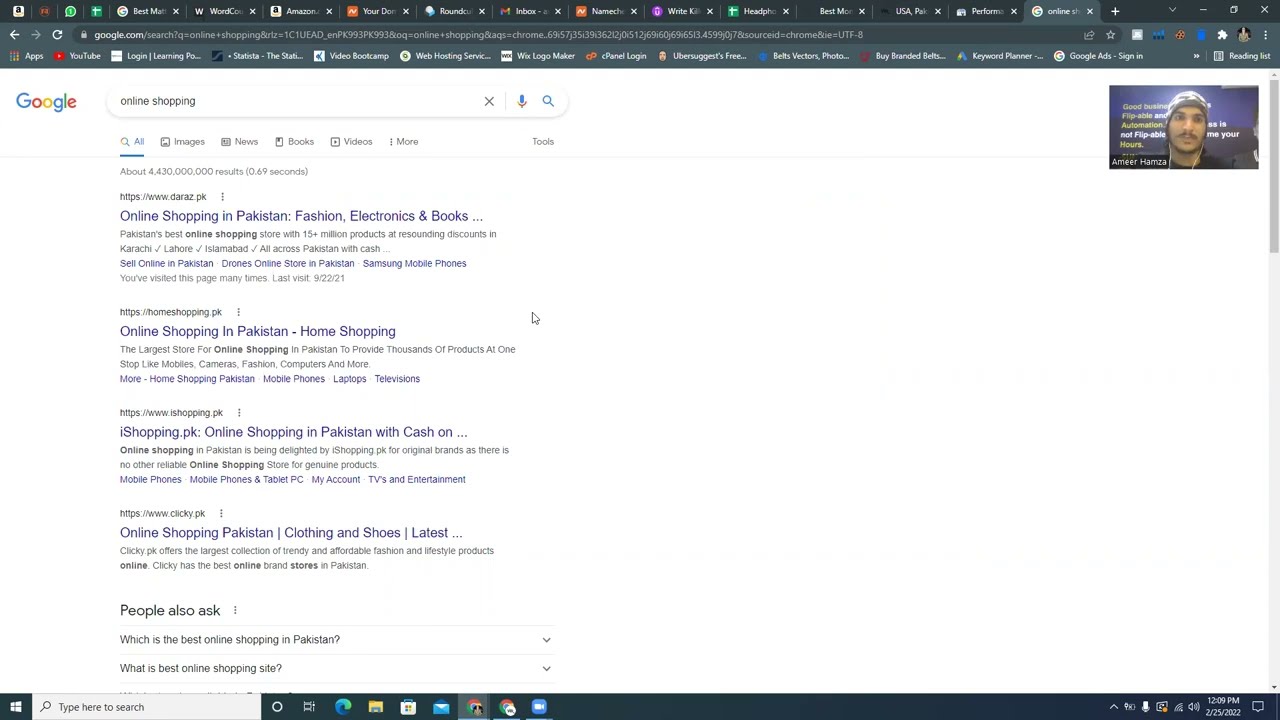The image size is (1280, 720).
Task: Select the All results tab
Action: [x=132, y=142]
